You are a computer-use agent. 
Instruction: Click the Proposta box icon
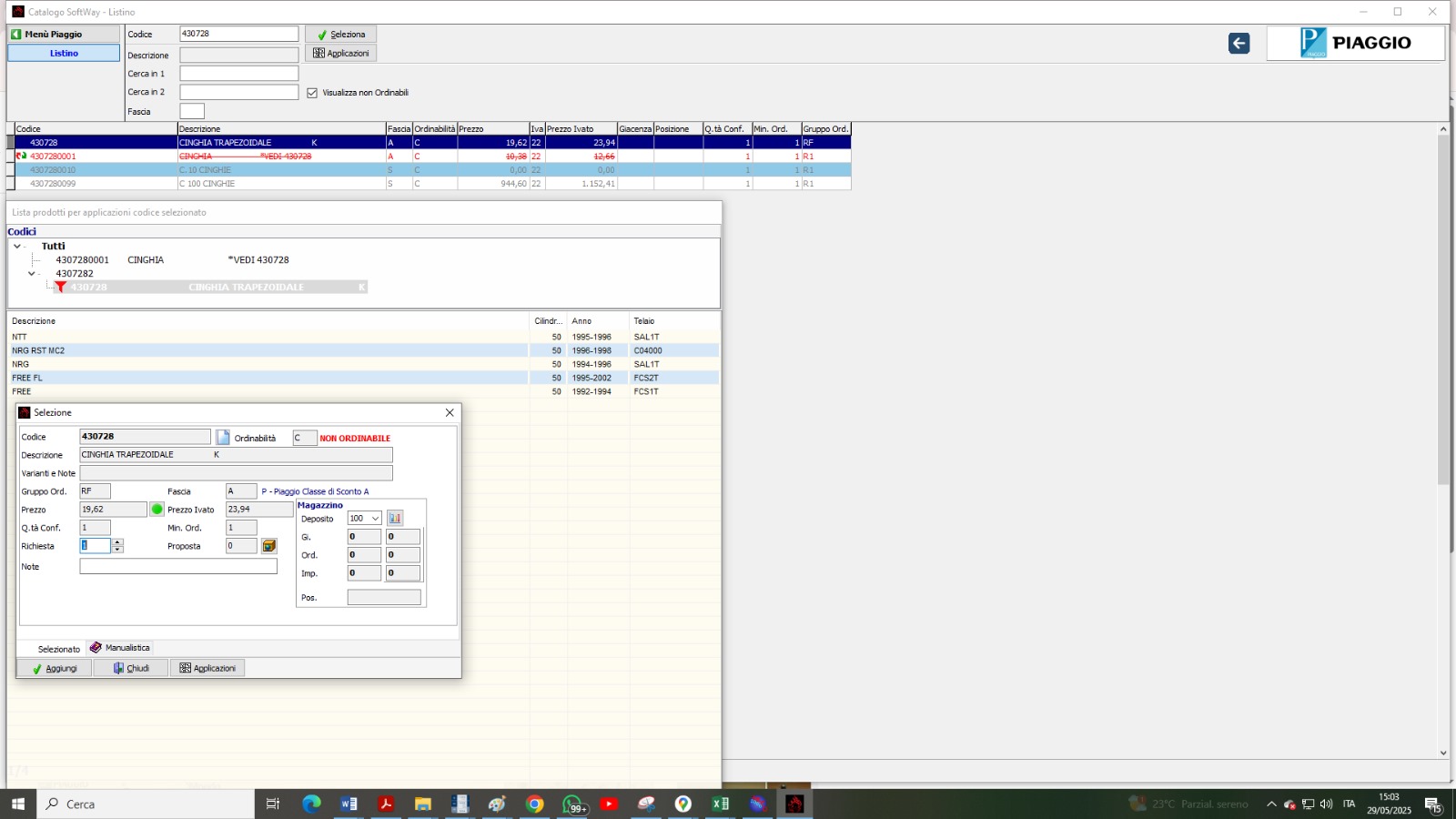[269, 546]
